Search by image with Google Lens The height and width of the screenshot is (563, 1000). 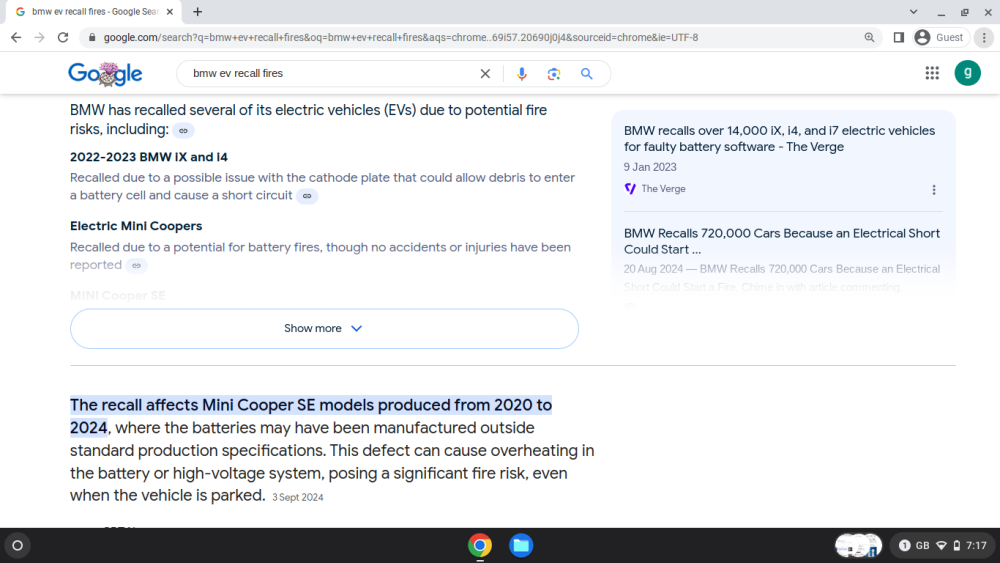click(554, 74)
